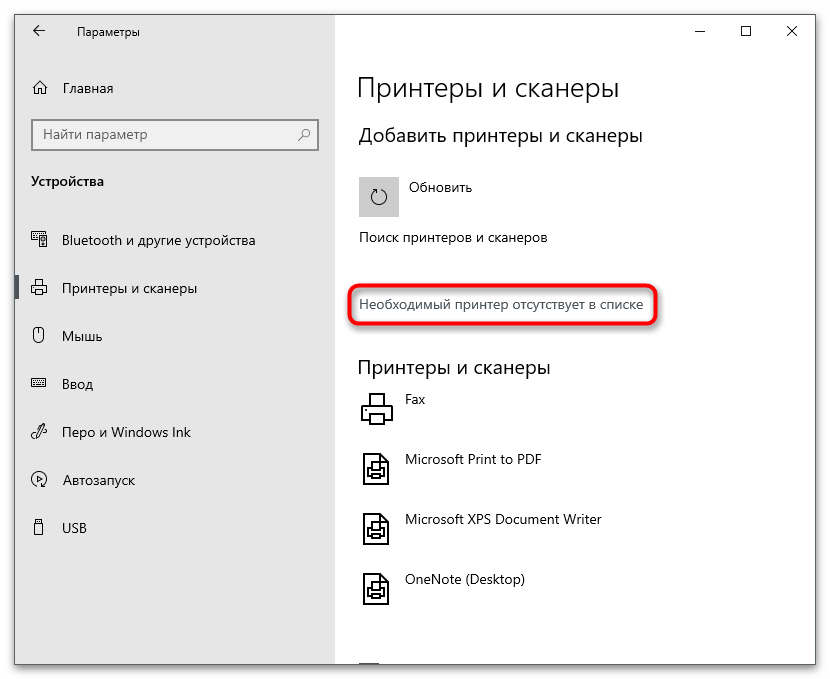Select the USB icon in the sidebar
The image size is (830, 679).
click(x=40, y=528)
